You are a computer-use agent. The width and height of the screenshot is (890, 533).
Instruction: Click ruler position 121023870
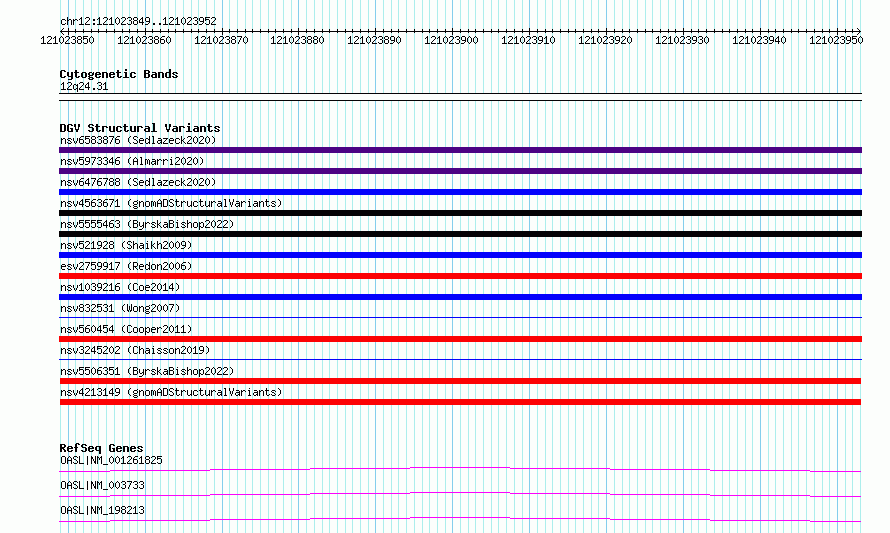pos(221,40)
